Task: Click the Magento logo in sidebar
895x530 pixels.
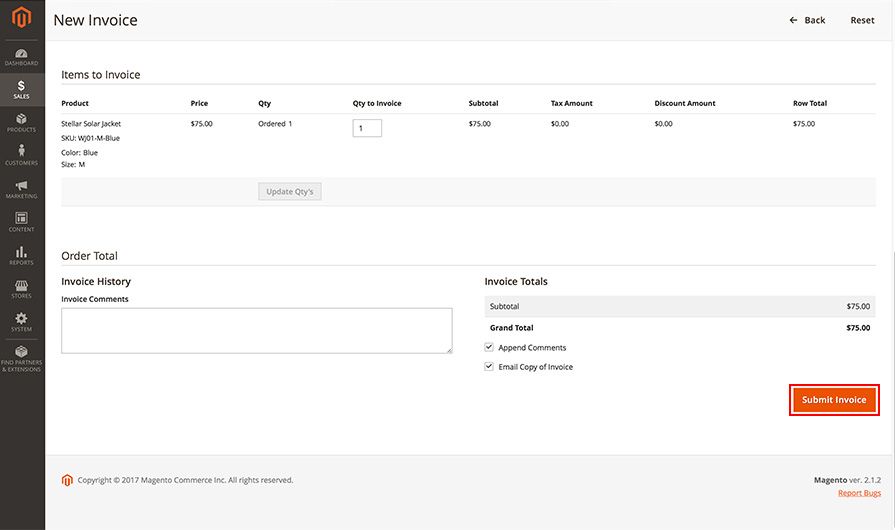Action: pyautogui.click(x=22, y=17)
